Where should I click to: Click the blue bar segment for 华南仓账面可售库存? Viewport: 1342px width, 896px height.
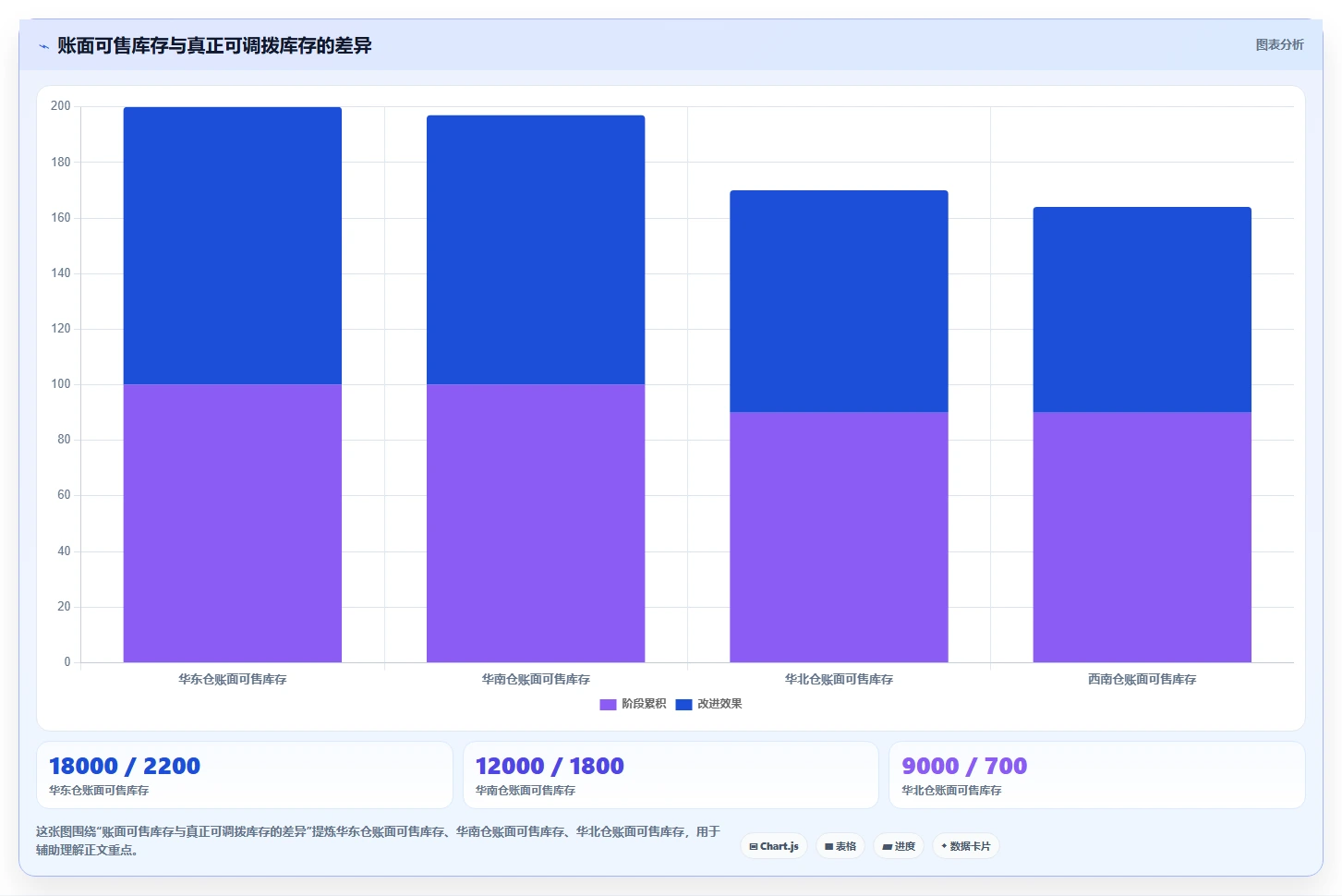(x=536, y=250)
